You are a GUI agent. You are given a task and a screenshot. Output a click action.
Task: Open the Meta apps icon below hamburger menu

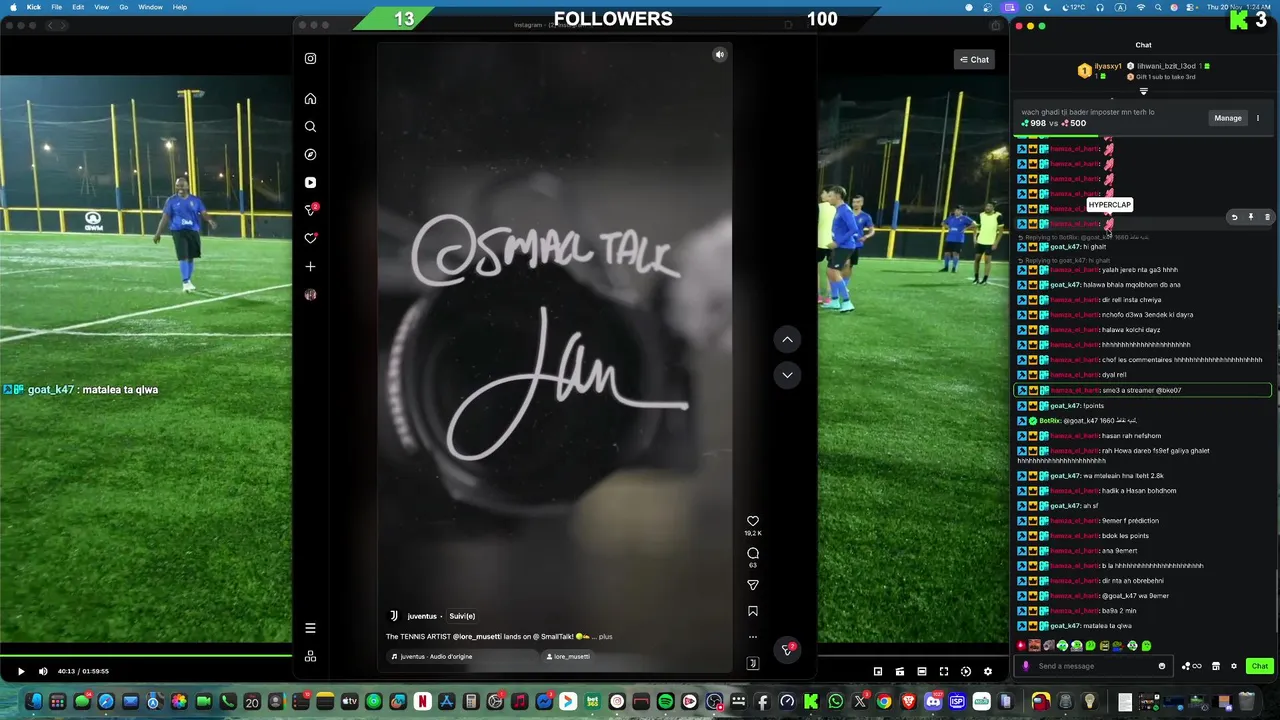click(310, 656)
